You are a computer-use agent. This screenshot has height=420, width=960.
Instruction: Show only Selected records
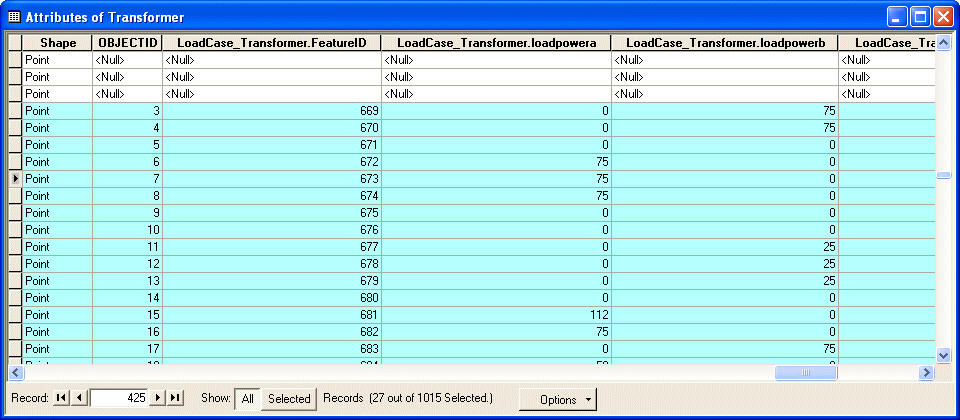[289, 398]
